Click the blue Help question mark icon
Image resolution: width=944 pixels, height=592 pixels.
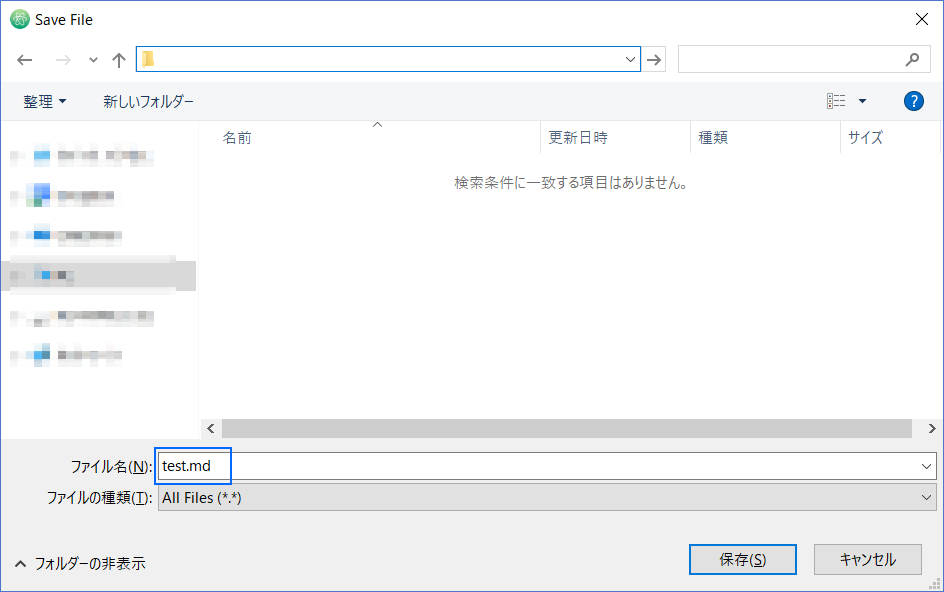(913, 100)
